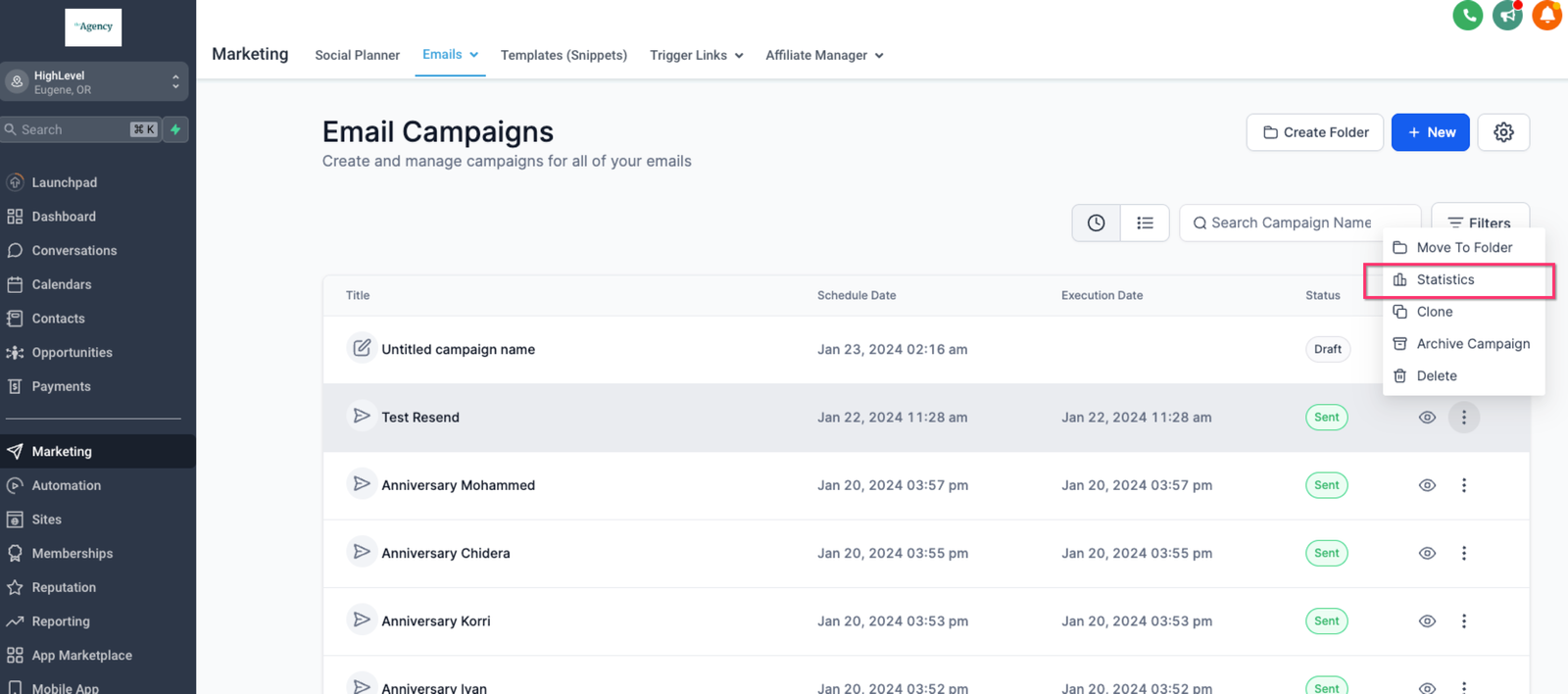
Task: Switch to the clock schedule view
Action: pyautogui.click(x=1096, y=223)
